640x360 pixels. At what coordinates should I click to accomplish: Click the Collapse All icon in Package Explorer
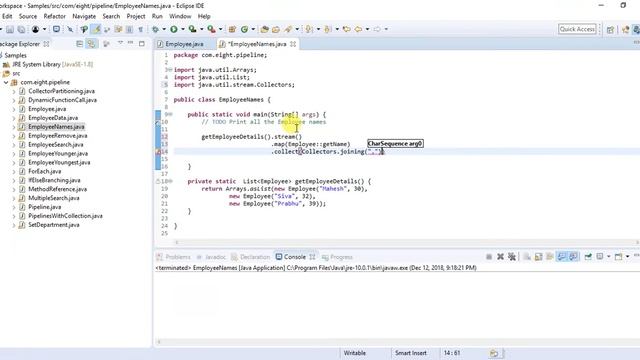pos(80,44)
